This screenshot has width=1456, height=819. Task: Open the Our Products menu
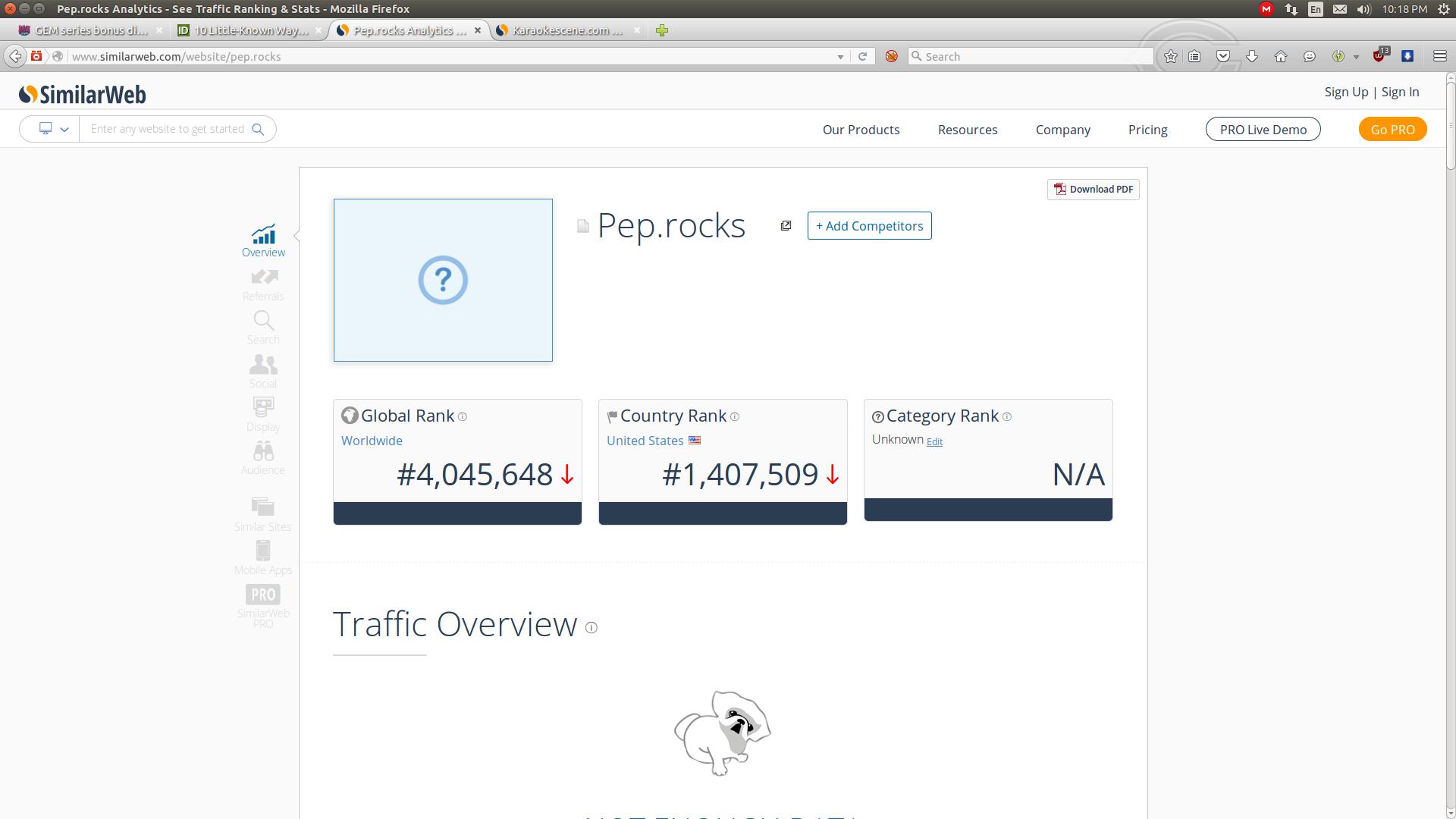(x=861, y=130)
